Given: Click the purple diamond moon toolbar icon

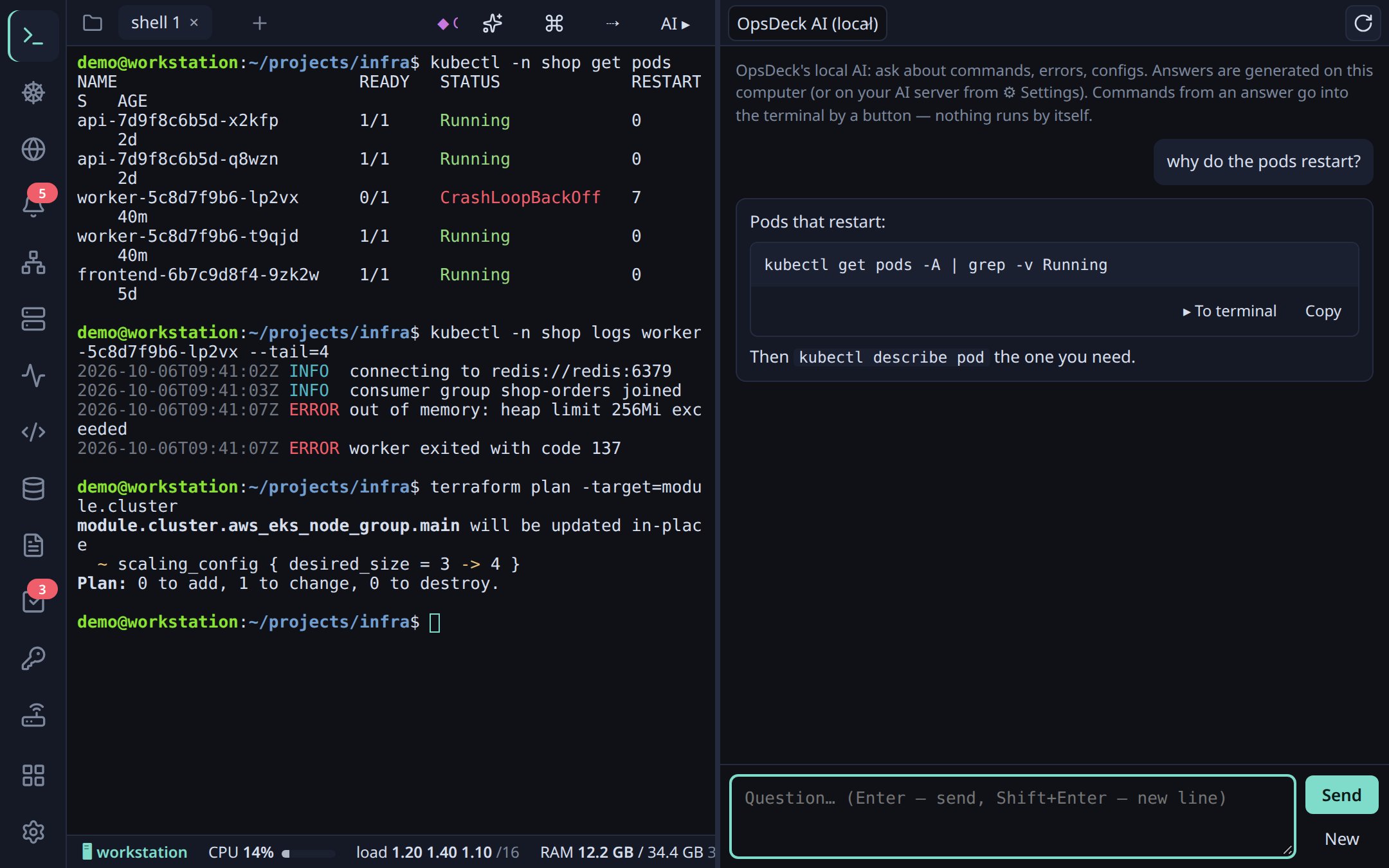Looking at the screenshot, I should (448, 23).
